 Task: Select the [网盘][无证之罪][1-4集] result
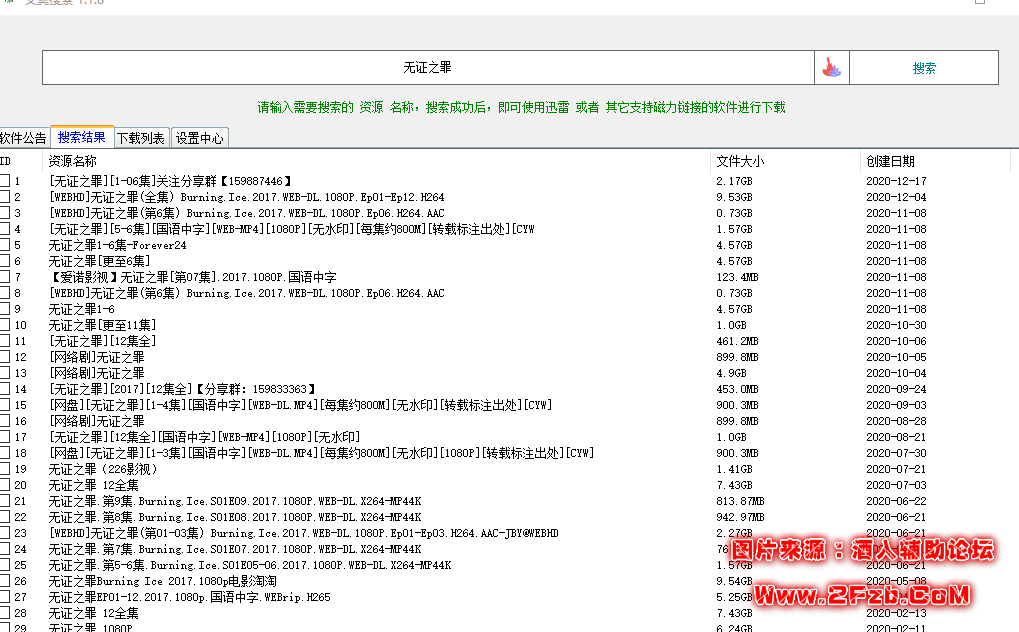point(300,405)
